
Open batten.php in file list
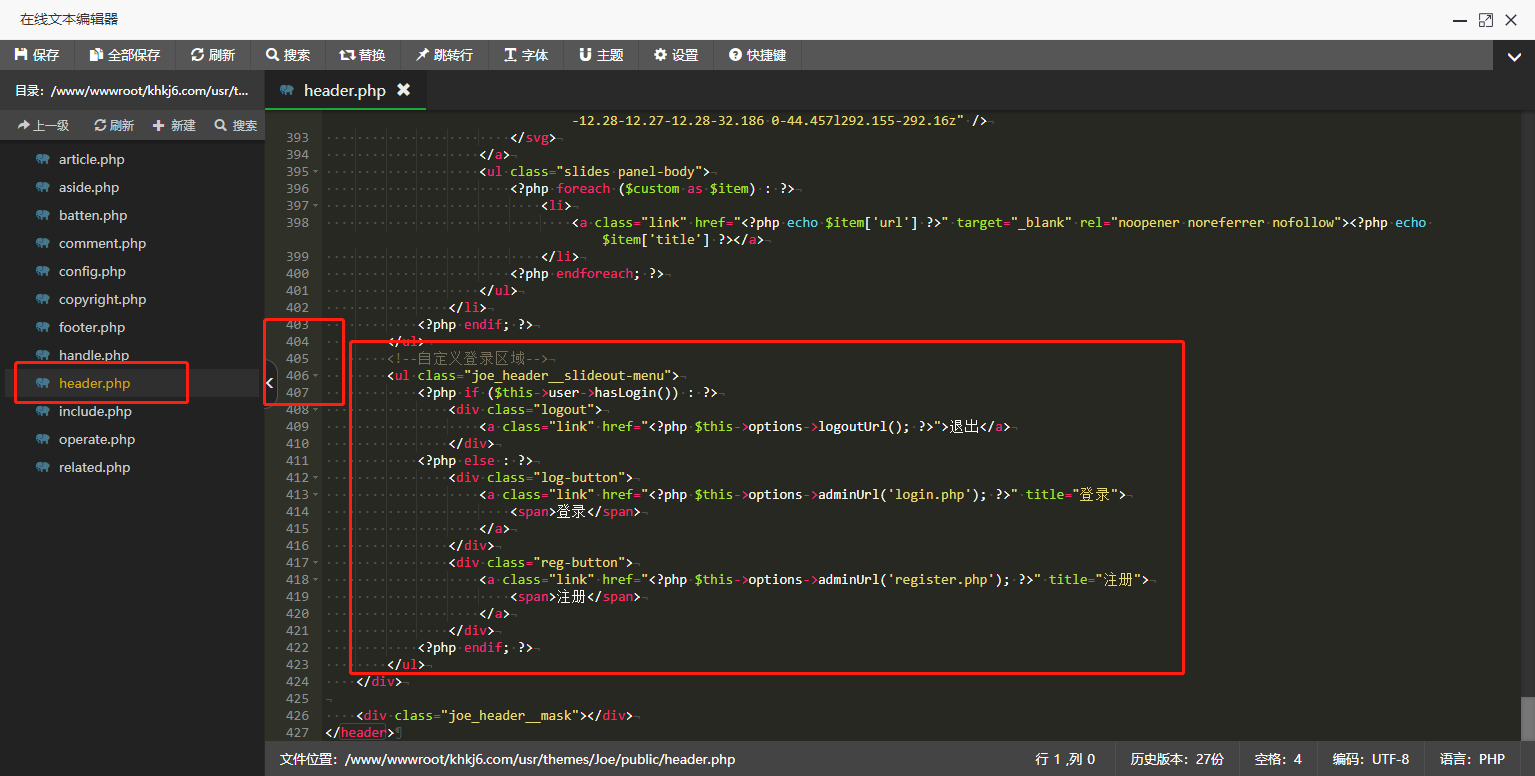pyautogui.click(x=93, y=215)
